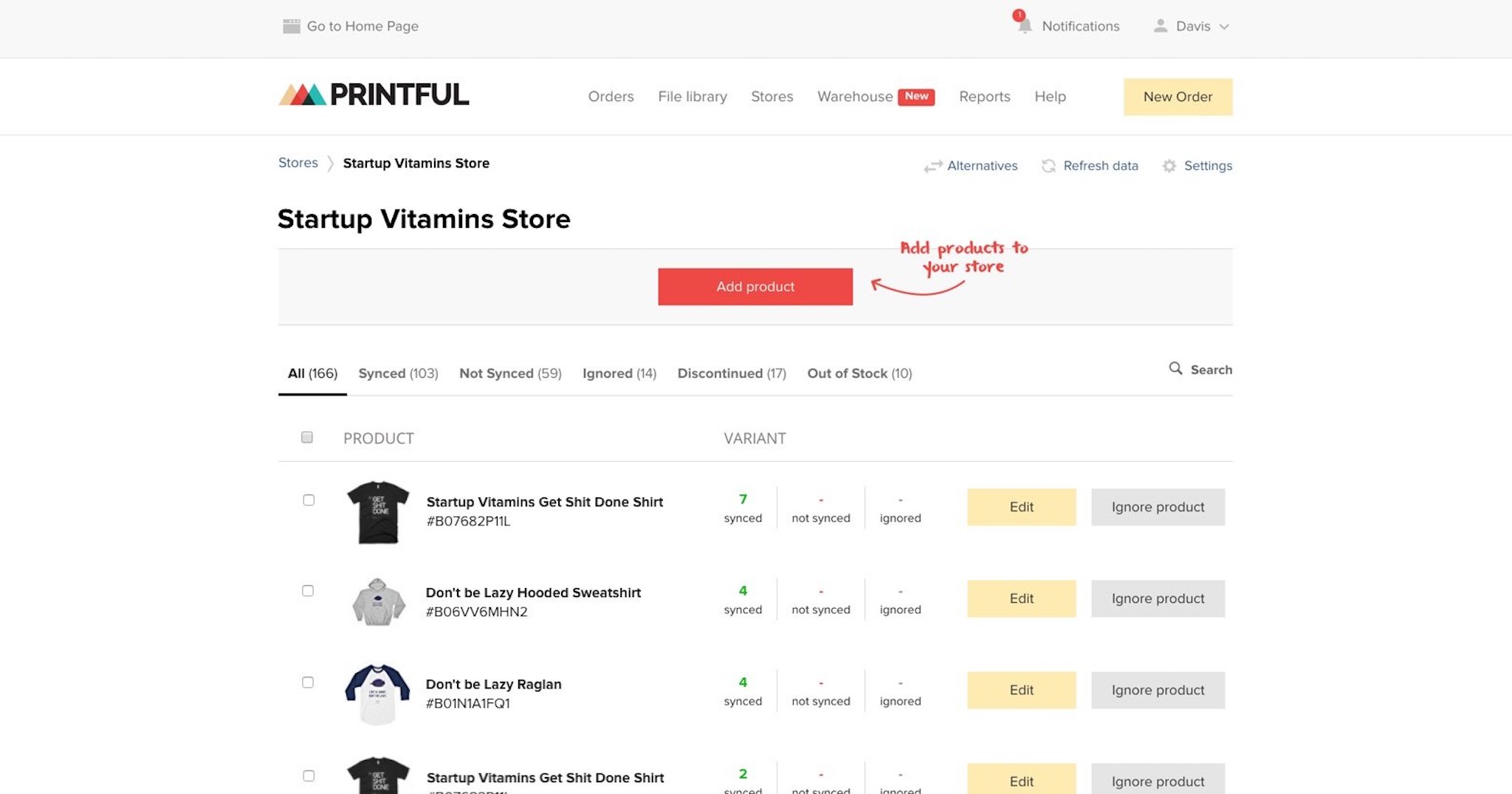The image size is (1512, 794).
Task: Switch to the Out of Stock (10) tab
Action: coord(859,373)
